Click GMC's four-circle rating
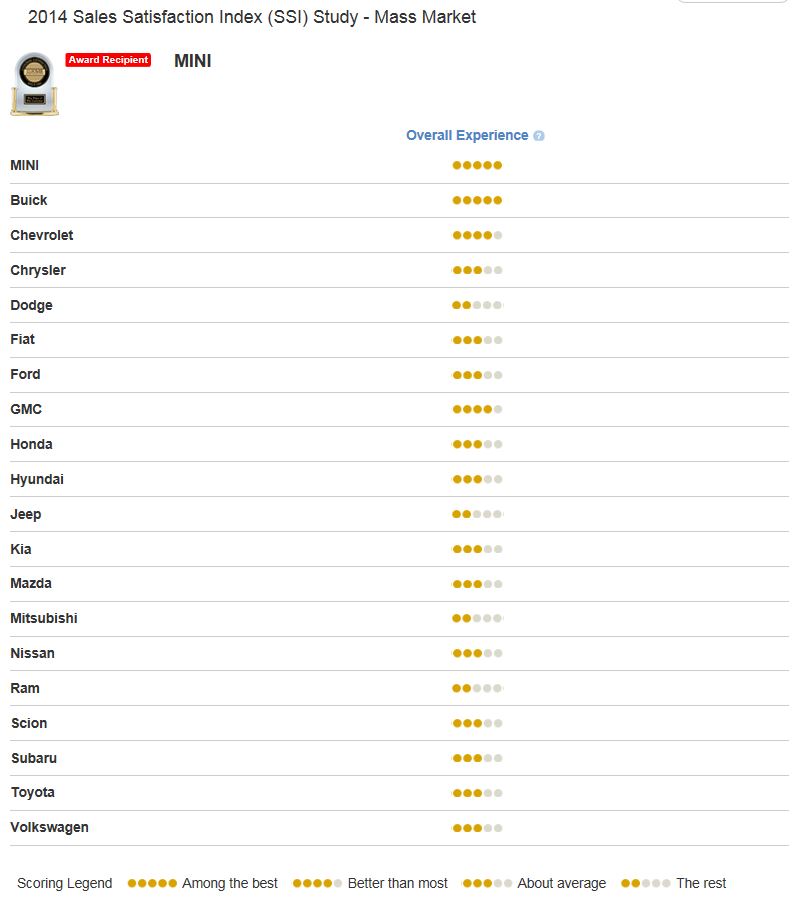 [x=477, y=410]
